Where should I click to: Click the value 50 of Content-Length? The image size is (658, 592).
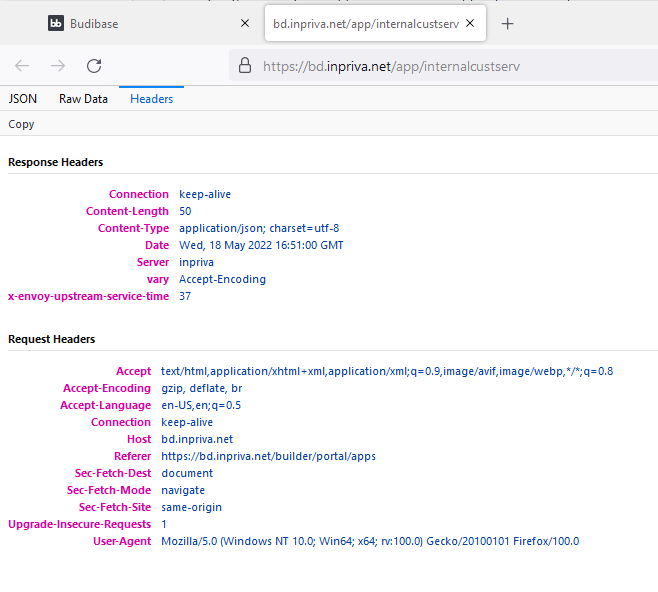(x=185, y=211)
